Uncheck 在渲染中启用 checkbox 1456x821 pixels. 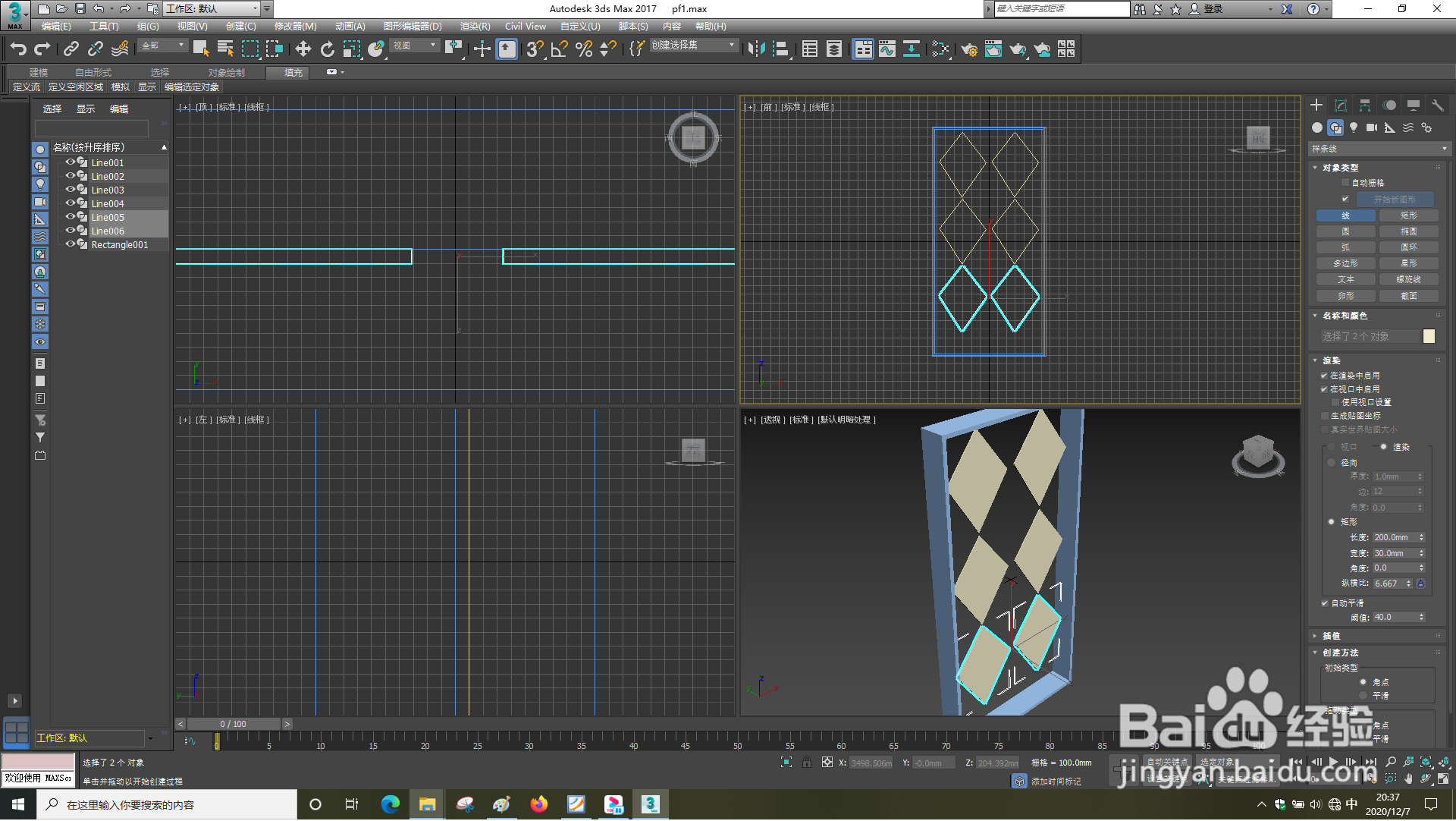pos(1324,376)
